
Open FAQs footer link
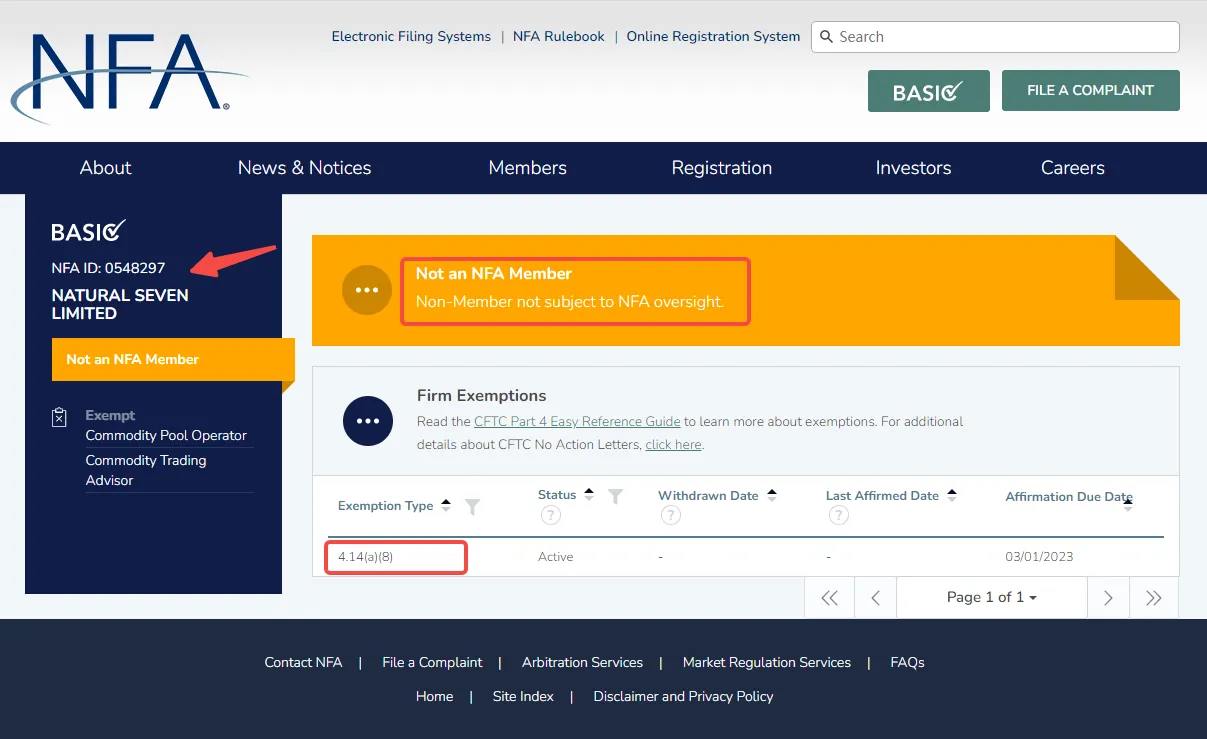coord(907,662)
